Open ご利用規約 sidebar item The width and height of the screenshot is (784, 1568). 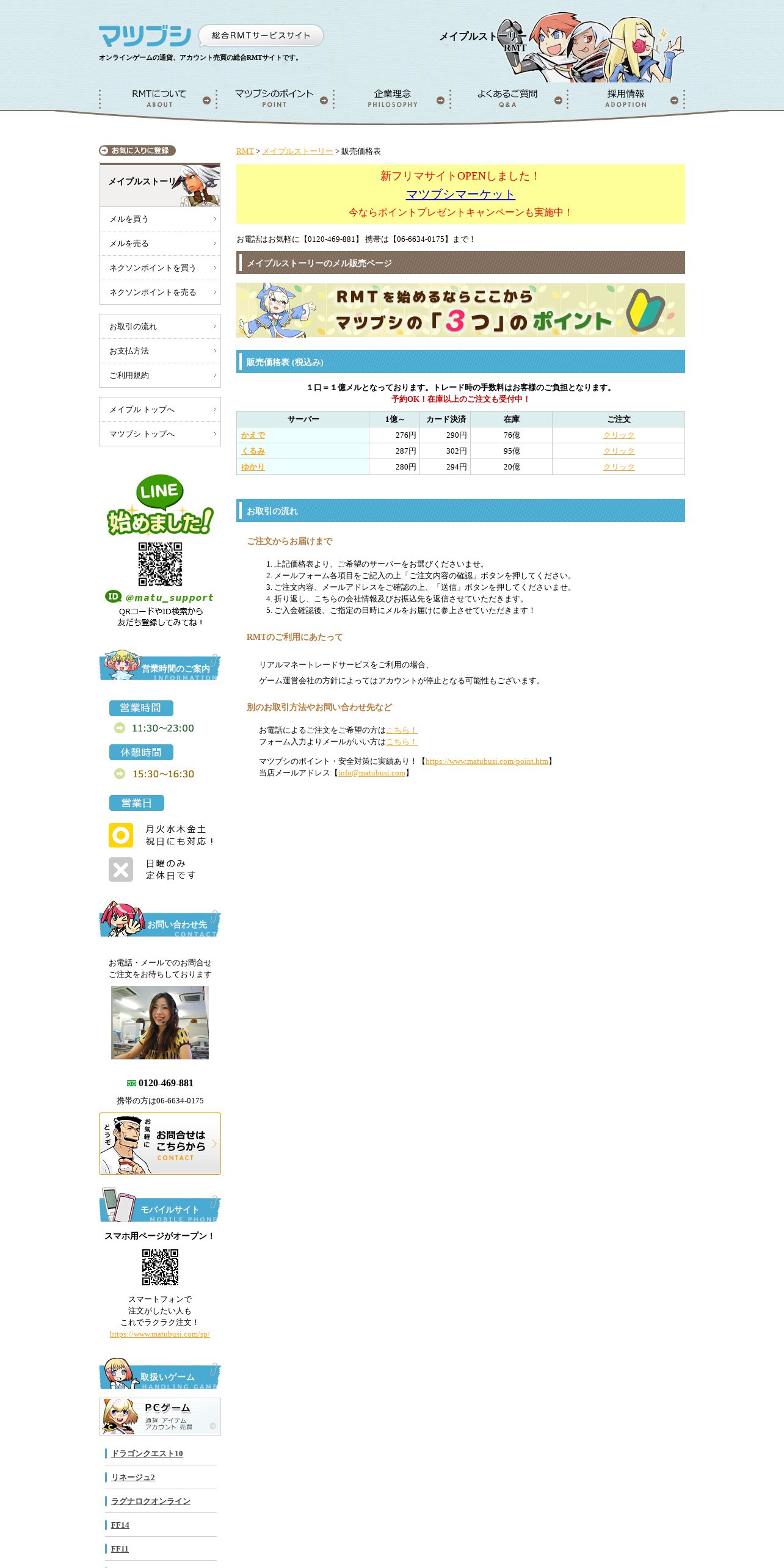click(x=160, y=376)
